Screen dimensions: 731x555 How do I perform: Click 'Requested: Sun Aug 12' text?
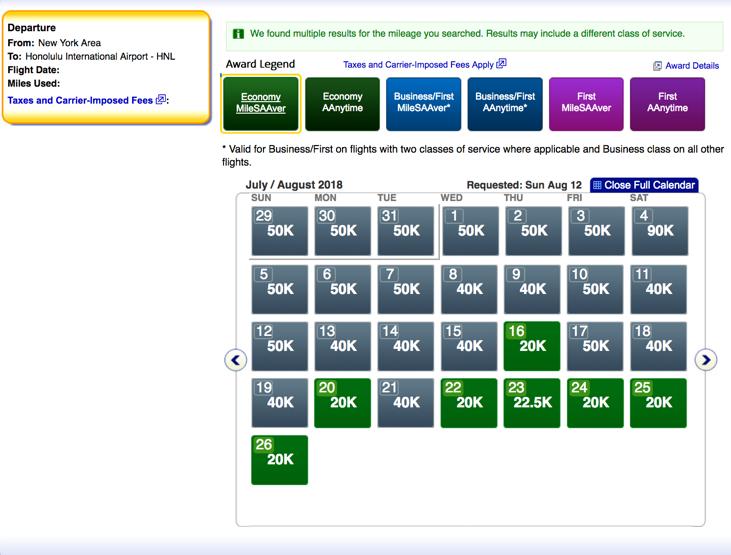pyautogui.click(x=524, y=185)
